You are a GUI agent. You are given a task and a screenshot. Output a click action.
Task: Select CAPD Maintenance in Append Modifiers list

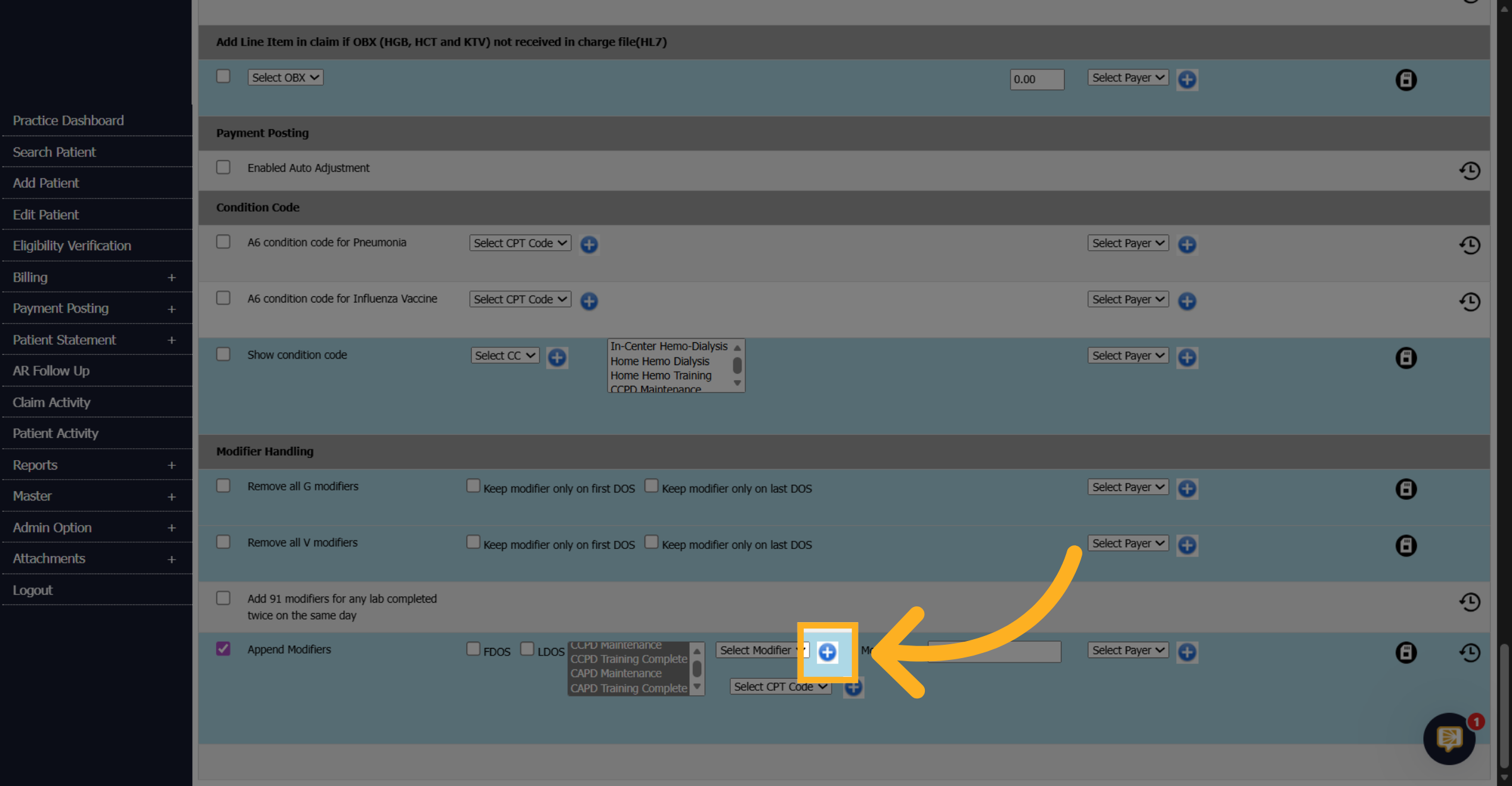pos(616,673)
